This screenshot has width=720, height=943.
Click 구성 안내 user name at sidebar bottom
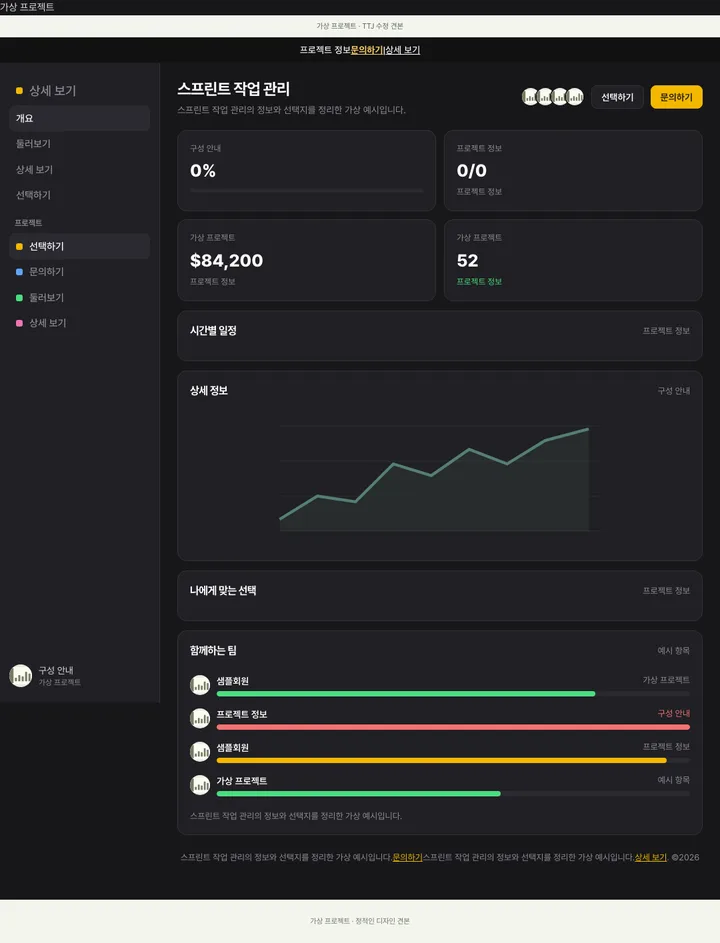(x=56, y=670)
